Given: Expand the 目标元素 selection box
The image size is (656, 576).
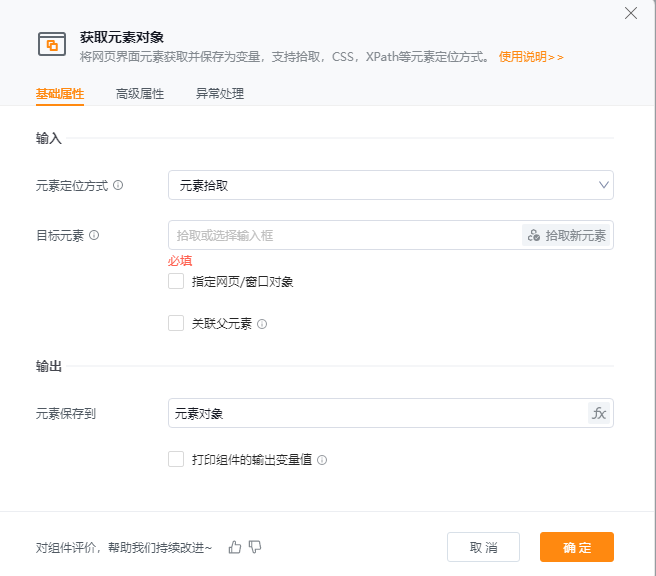Looking at the screenshot, I should 345,235.
